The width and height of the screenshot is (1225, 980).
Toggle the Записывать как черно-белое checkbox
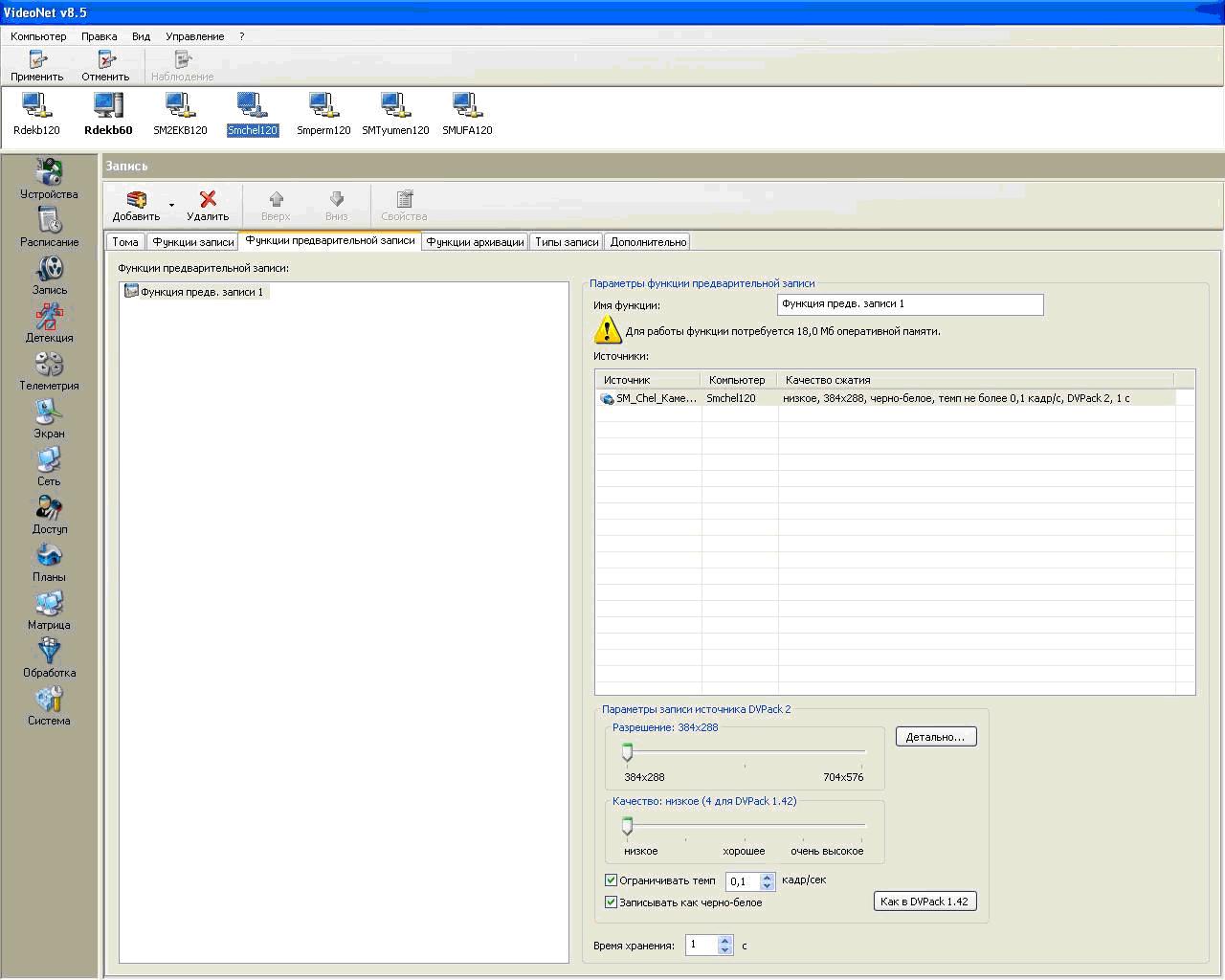[x=611, y=902]
